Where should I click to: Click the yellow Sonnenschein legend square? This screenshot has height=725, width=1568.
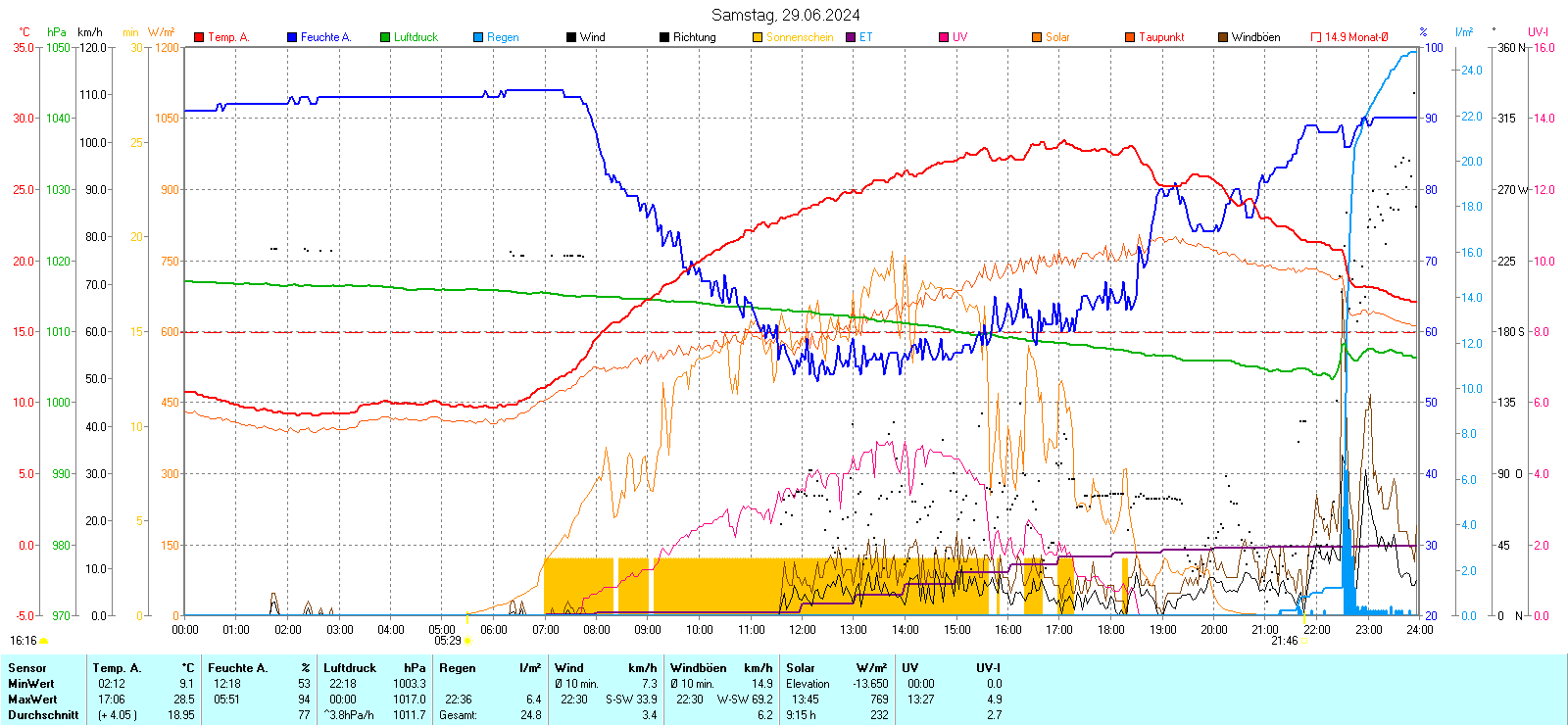(x=758, y=37)
